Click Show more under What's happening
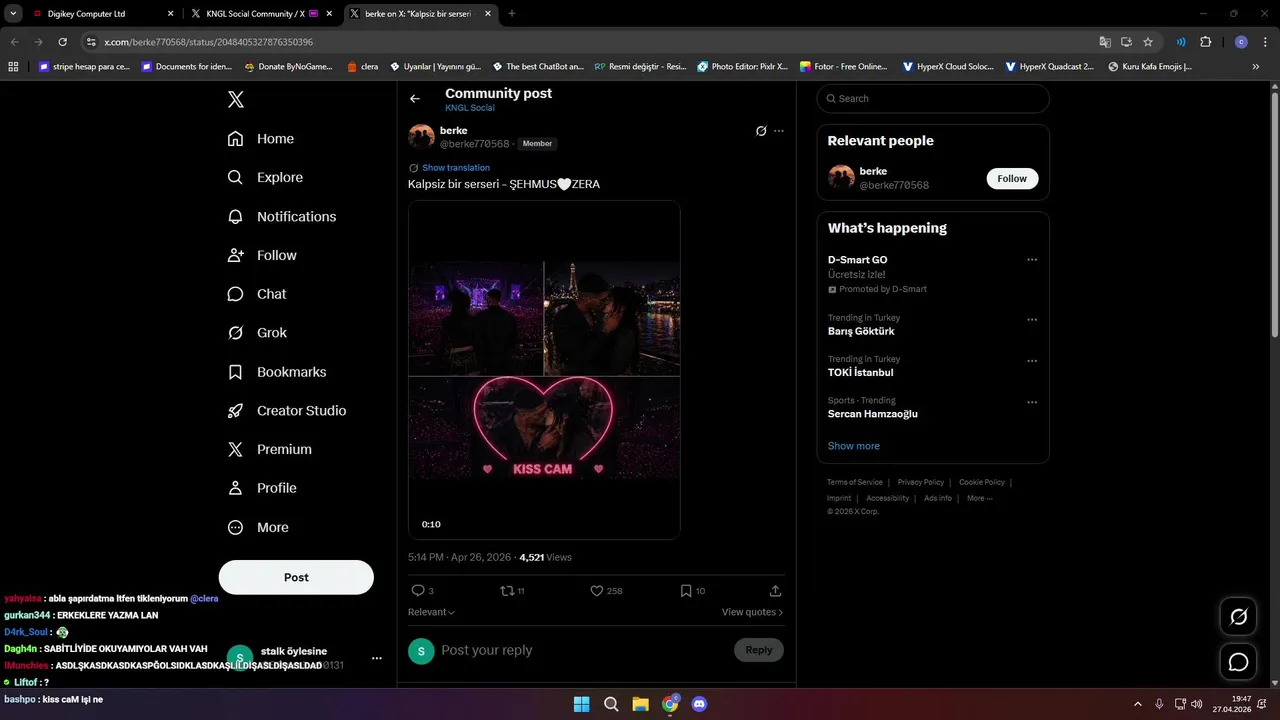The width and height of the screenshot is (1280, 720). click(854, 446)
